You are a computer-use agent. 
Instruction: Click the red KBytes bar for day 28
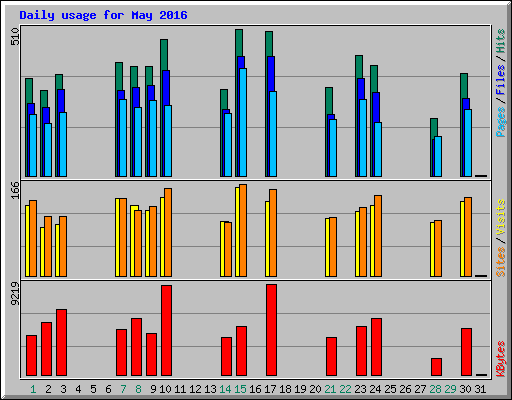(x=436, y=367)
